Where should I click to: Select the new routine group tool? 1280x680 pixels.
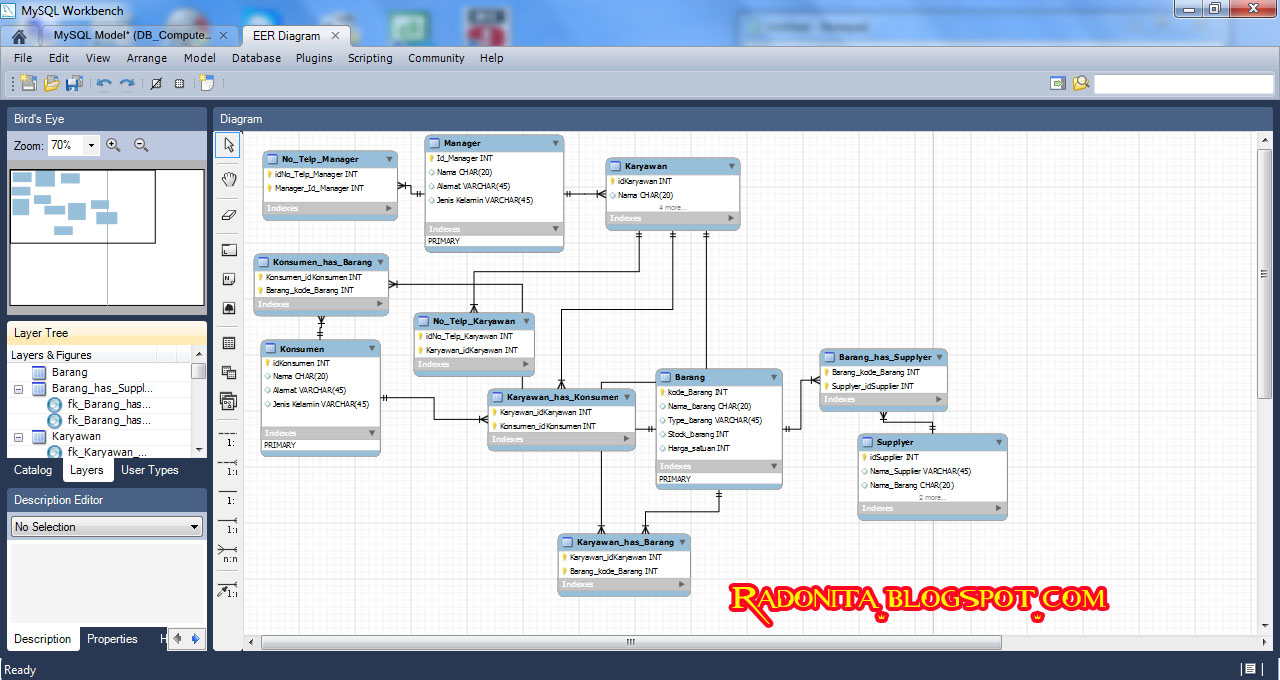tap(229, 401)
